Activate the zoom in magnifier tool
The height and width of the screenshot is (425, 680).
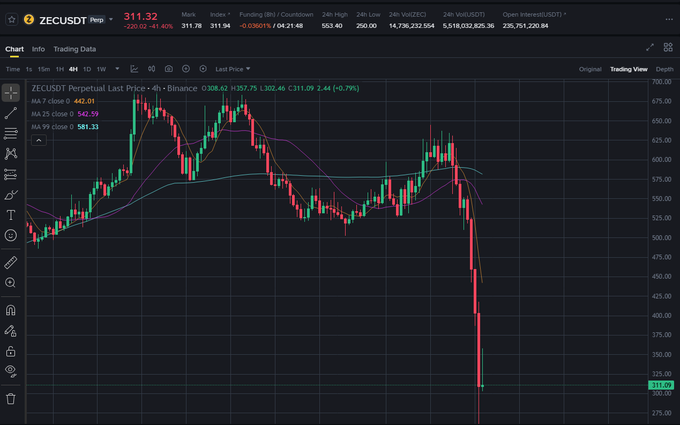click(11, 283)
